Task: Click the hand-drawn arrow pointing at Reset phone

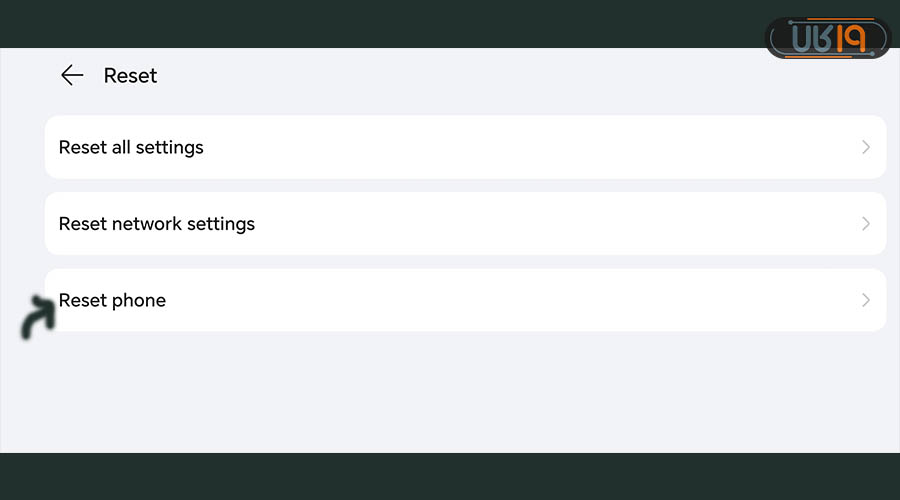Action: pyautogui.click(x=38, y=318)
